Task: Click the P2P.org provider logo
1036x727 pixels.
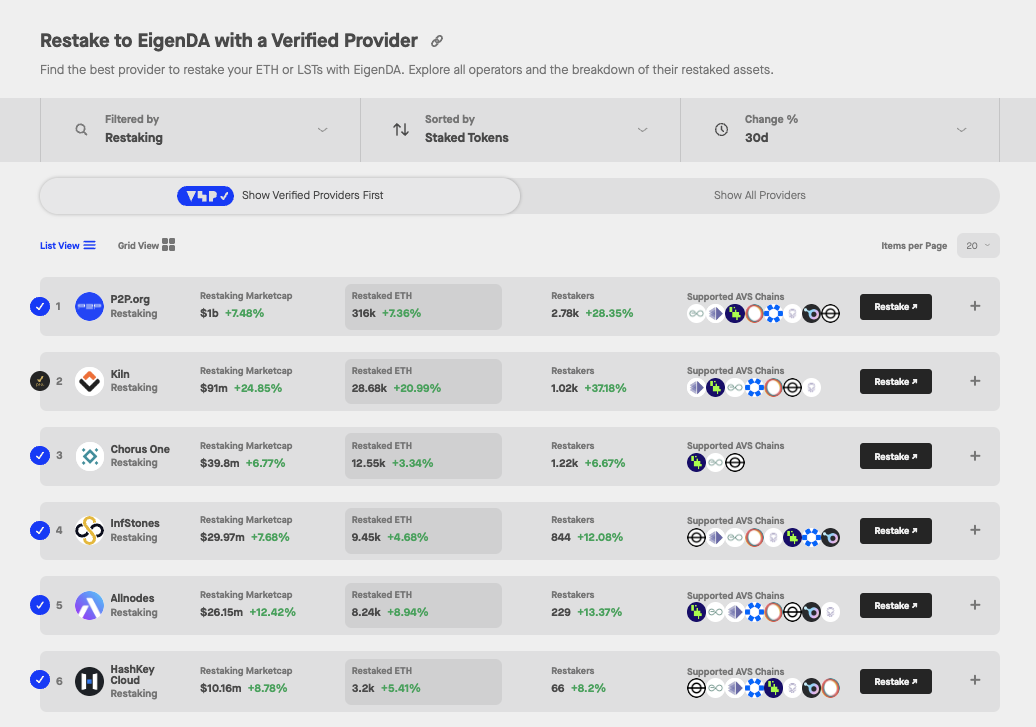Action: pos(89,307)
